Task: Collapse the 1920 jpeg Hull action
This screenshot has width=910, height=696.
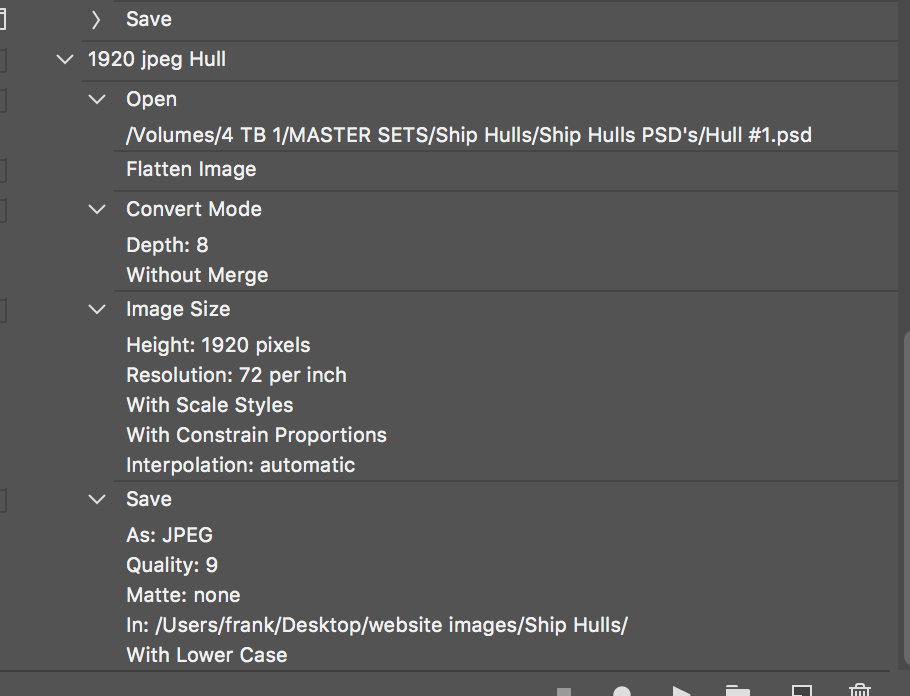Action: (x=64, y=59)
